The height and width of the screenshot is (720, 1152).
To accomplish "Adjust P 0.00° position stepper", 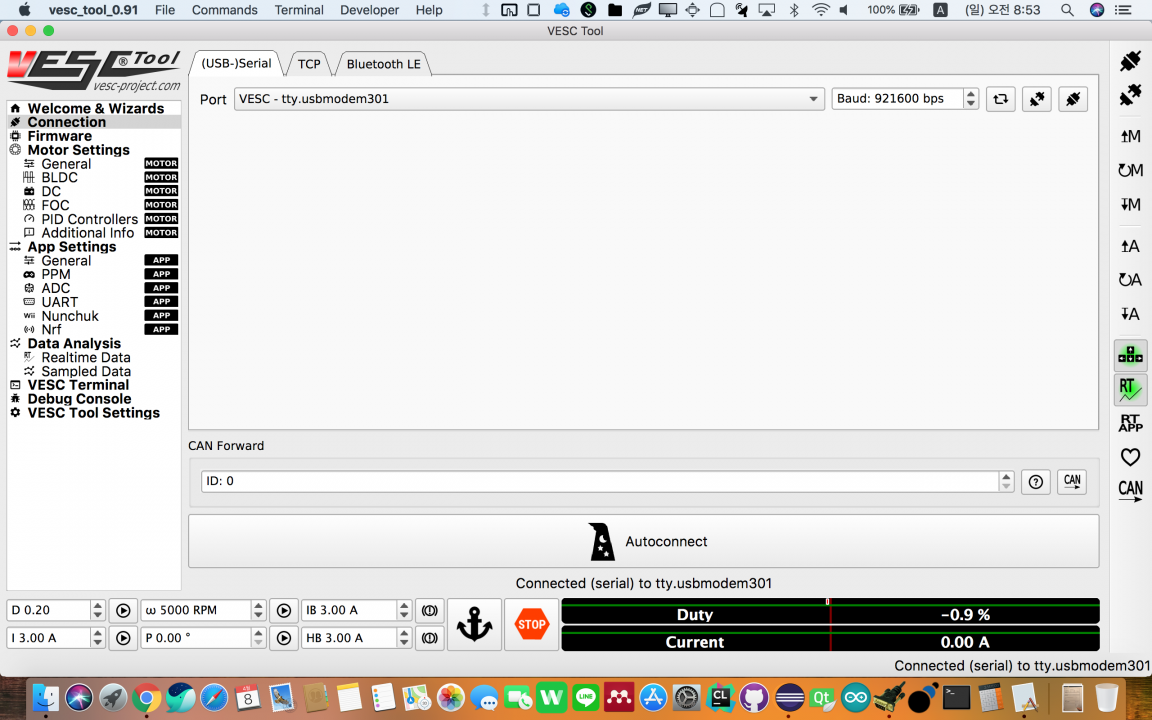I will pyautogui.click(x=258, y=638).
